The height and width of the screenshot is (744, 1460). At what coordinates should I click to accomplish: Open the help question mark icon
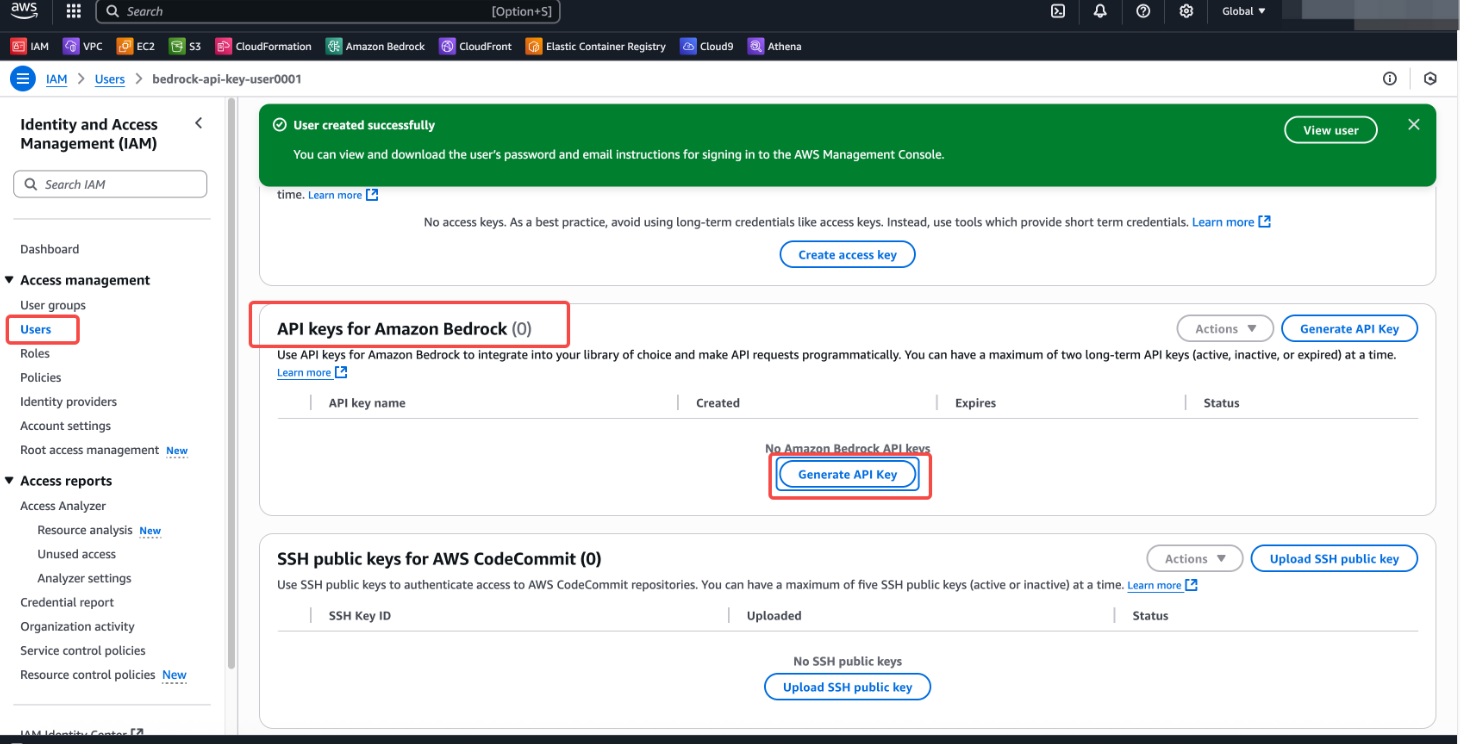[1143, 11]
